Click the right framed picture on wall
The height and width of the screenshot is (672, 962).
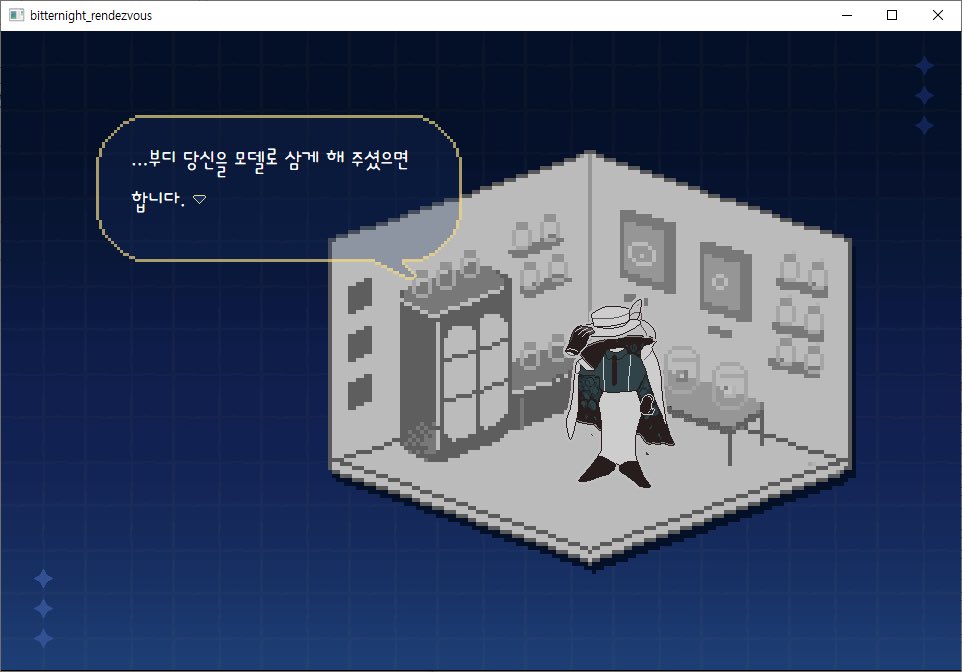[726, 280]
